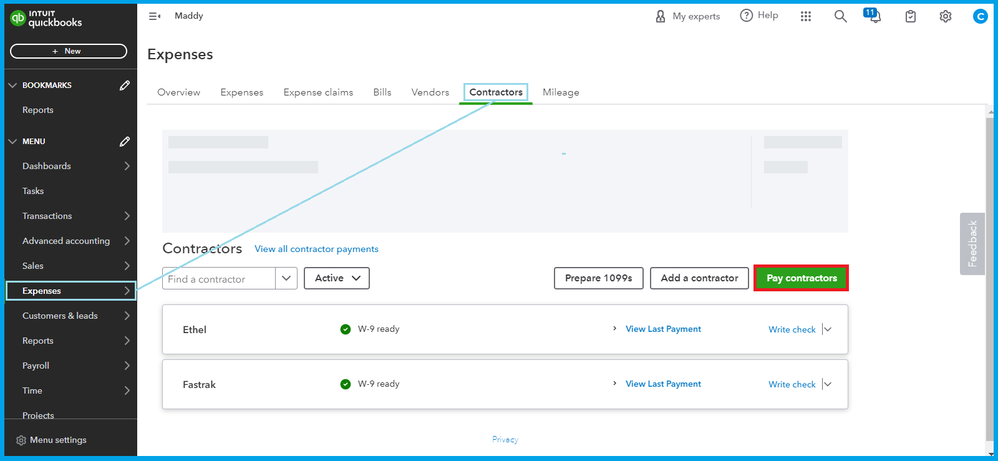This screenshot has width=998, height=461.
Task: Open notifications bell with 11 badge
Action: pyautogui.click(x=872, y=16)
